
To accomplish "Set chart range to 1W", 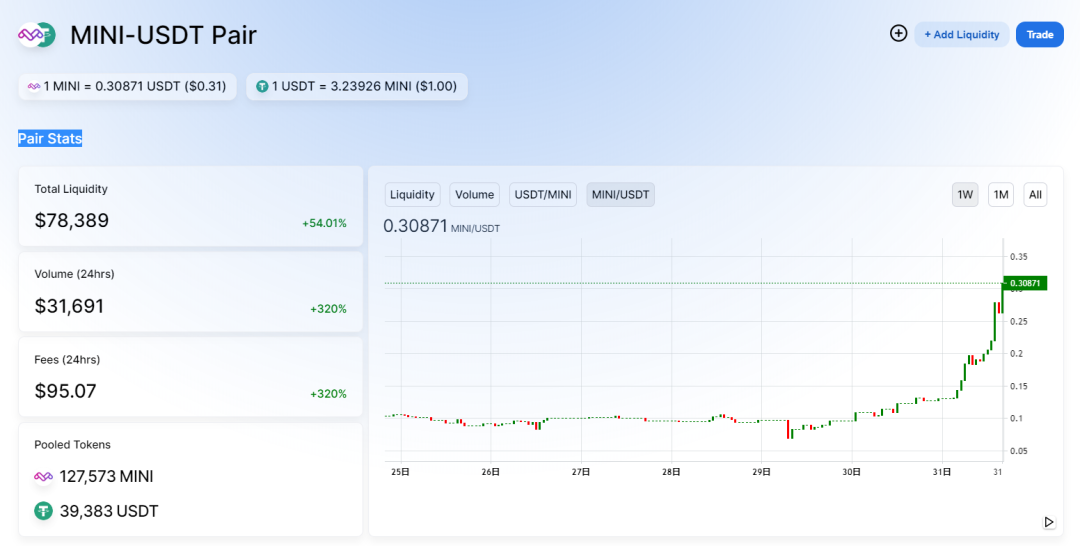I will pyautogui.click(x=965, y=195).
